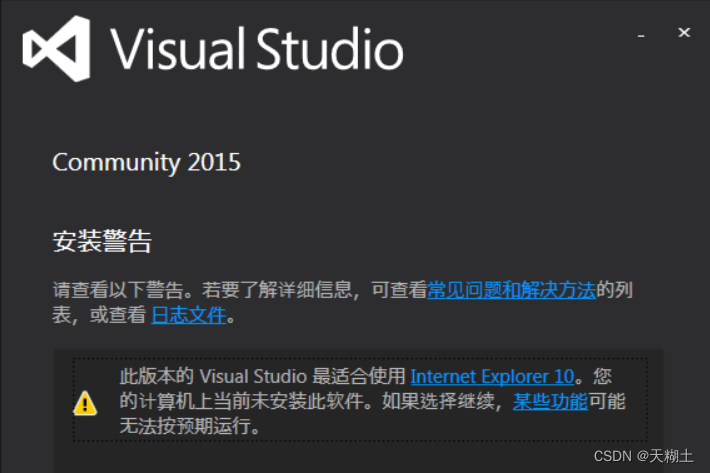
Task: Click the Community 2015 edition text
Action: 146,162
